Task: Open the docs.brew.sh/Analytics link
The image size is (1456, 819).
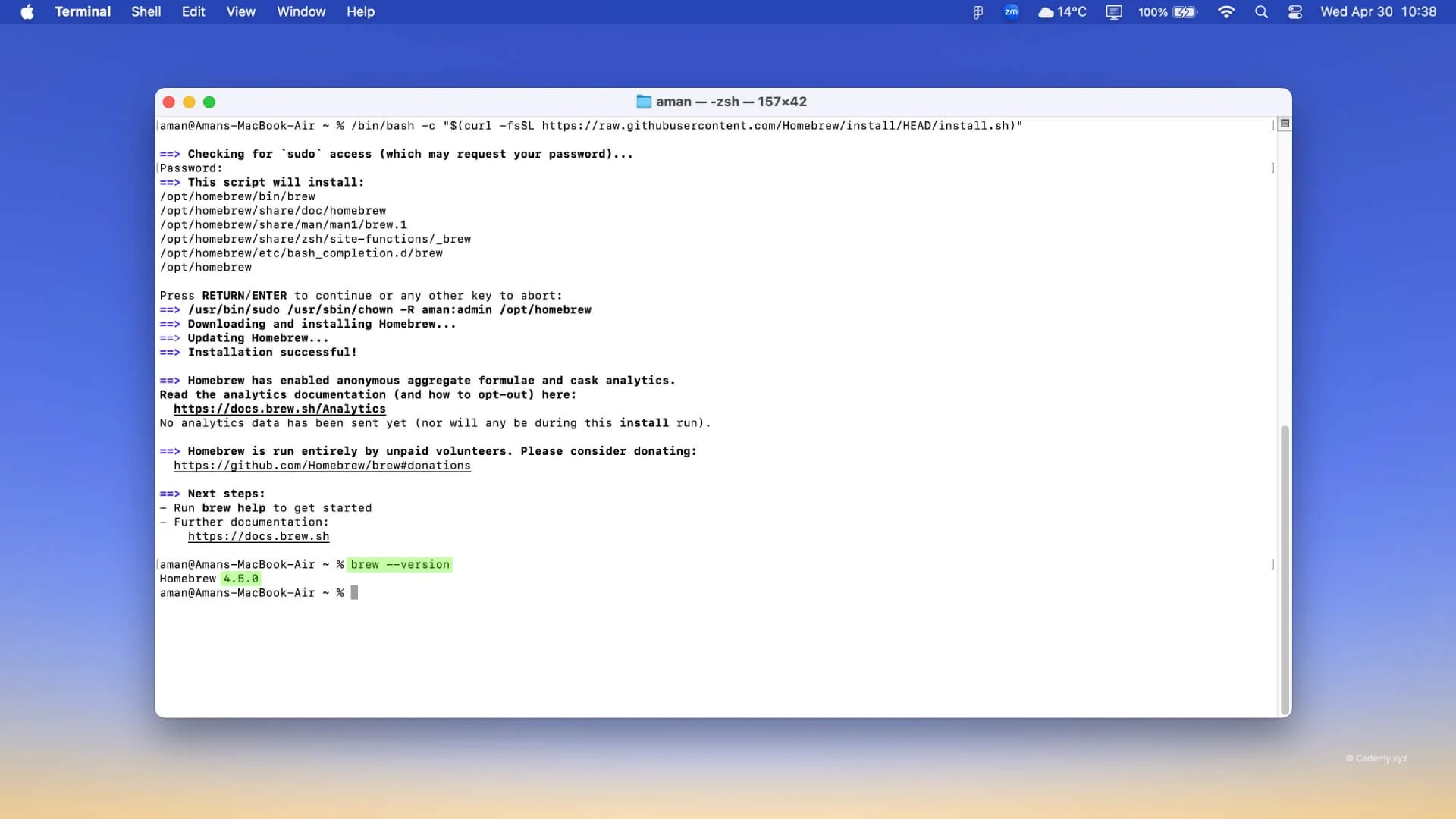Action: click(x=279, y=409)
